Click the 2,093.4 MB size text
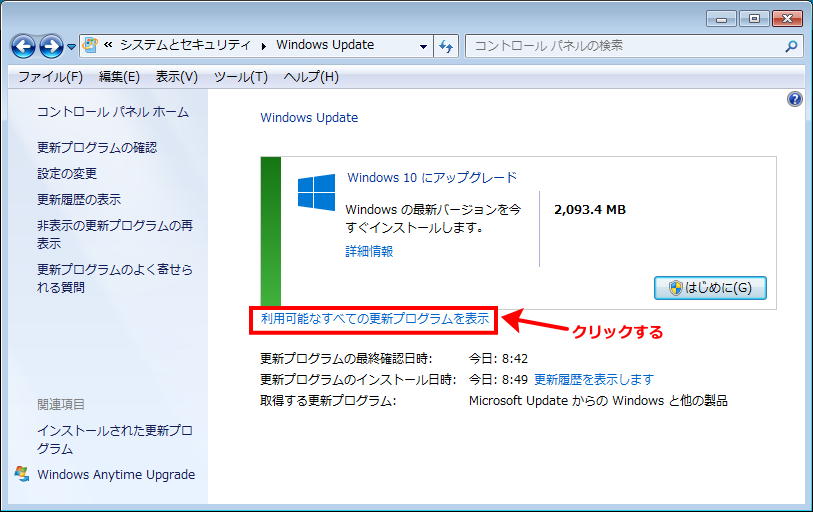Screen dimensions: 813x512 pos(590,210)
